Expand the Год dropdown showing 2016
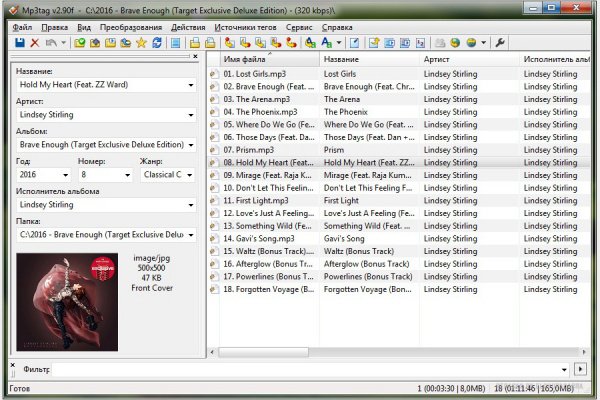The height and width of the screenshot is (400, 600). (x=65, y=175)
